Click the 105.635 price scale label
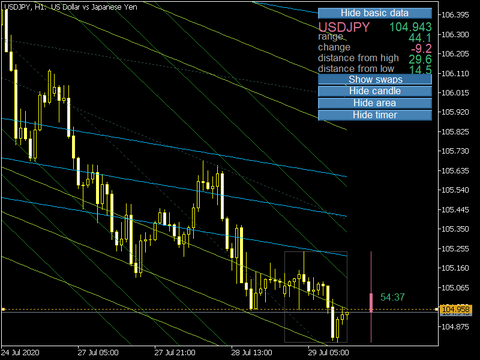Viewport: 480px width, 360px height. point(455,171)
